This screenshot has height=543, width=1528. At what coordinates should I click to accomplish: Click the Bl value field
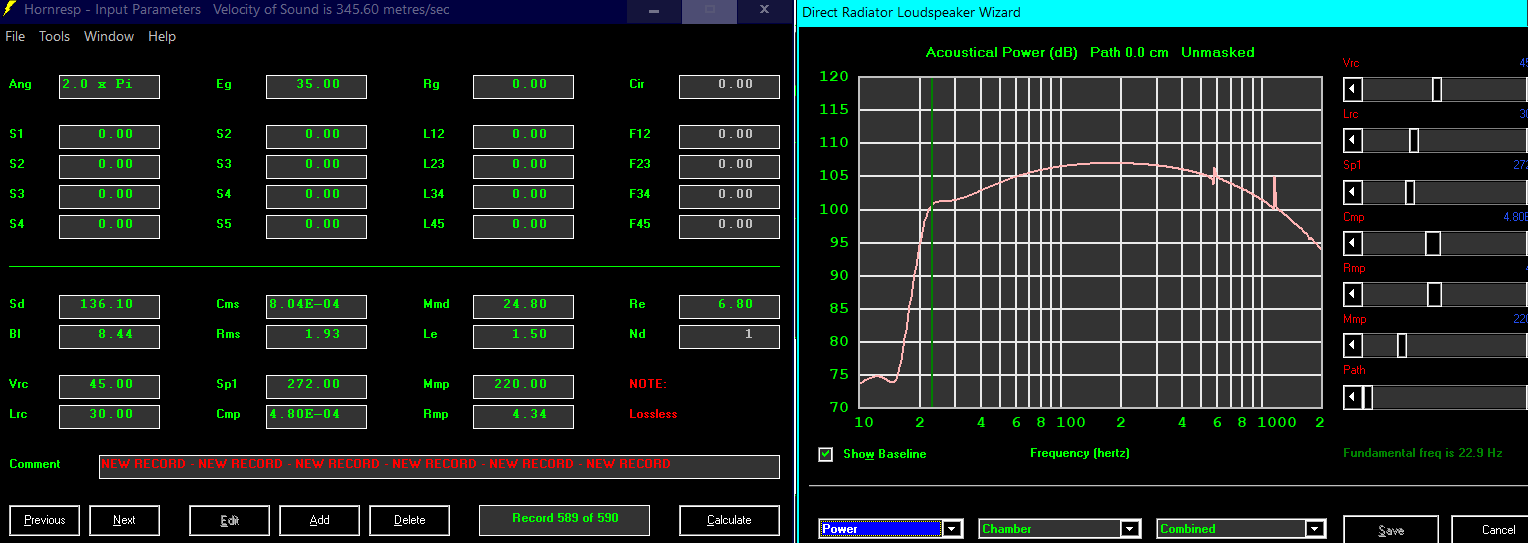[109, 336]
